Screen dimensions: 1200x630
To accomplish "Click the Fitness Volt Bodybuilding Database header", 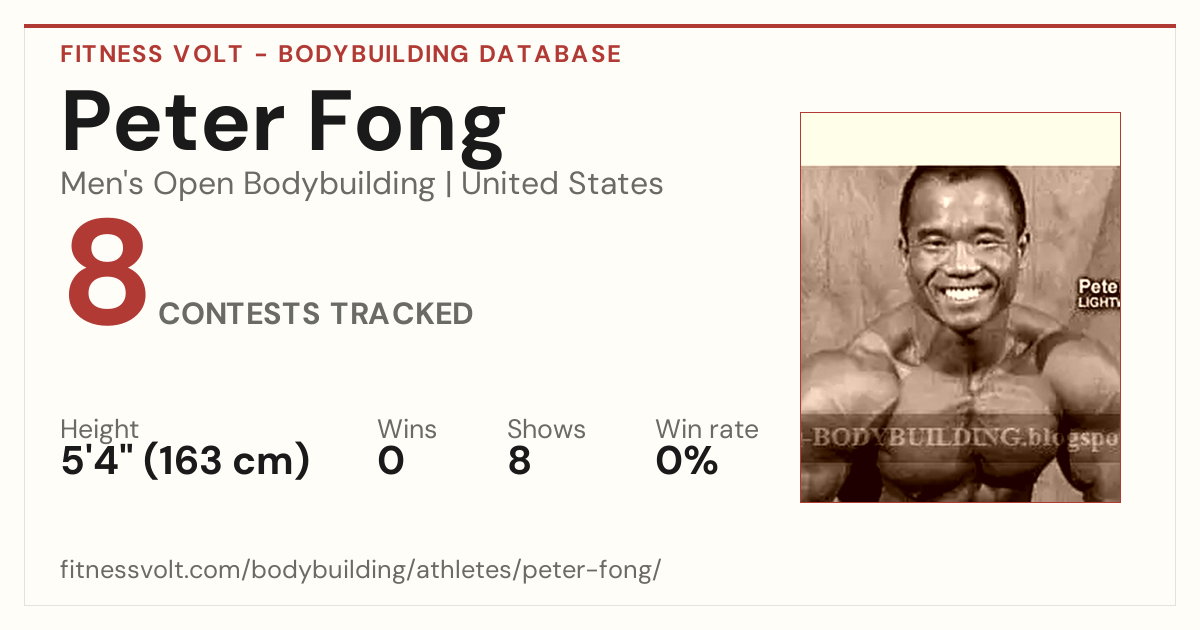I will click(x=341, y=54).
